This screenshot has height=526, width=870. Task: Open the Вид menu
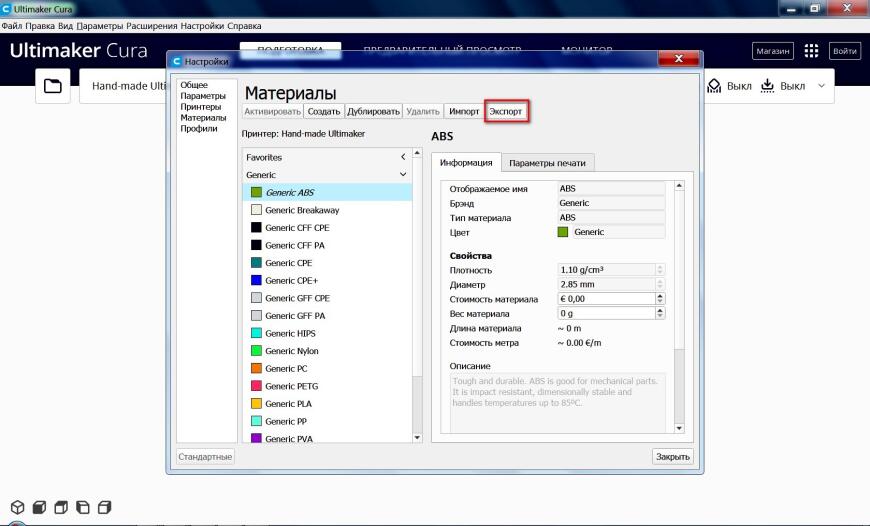(x=65, y=26)
